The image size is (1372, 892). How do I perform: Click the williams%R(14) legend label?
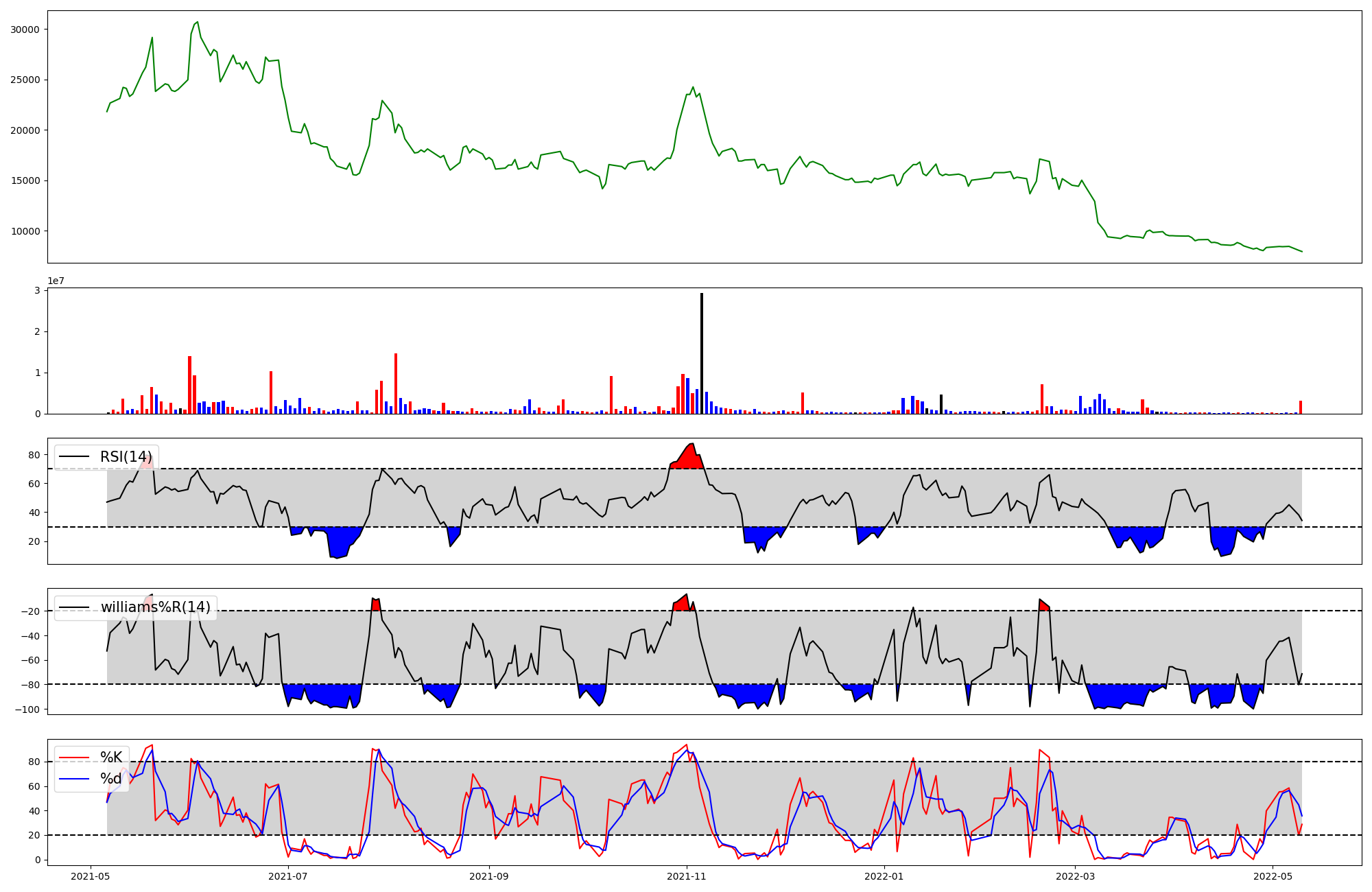pos(156,607)
